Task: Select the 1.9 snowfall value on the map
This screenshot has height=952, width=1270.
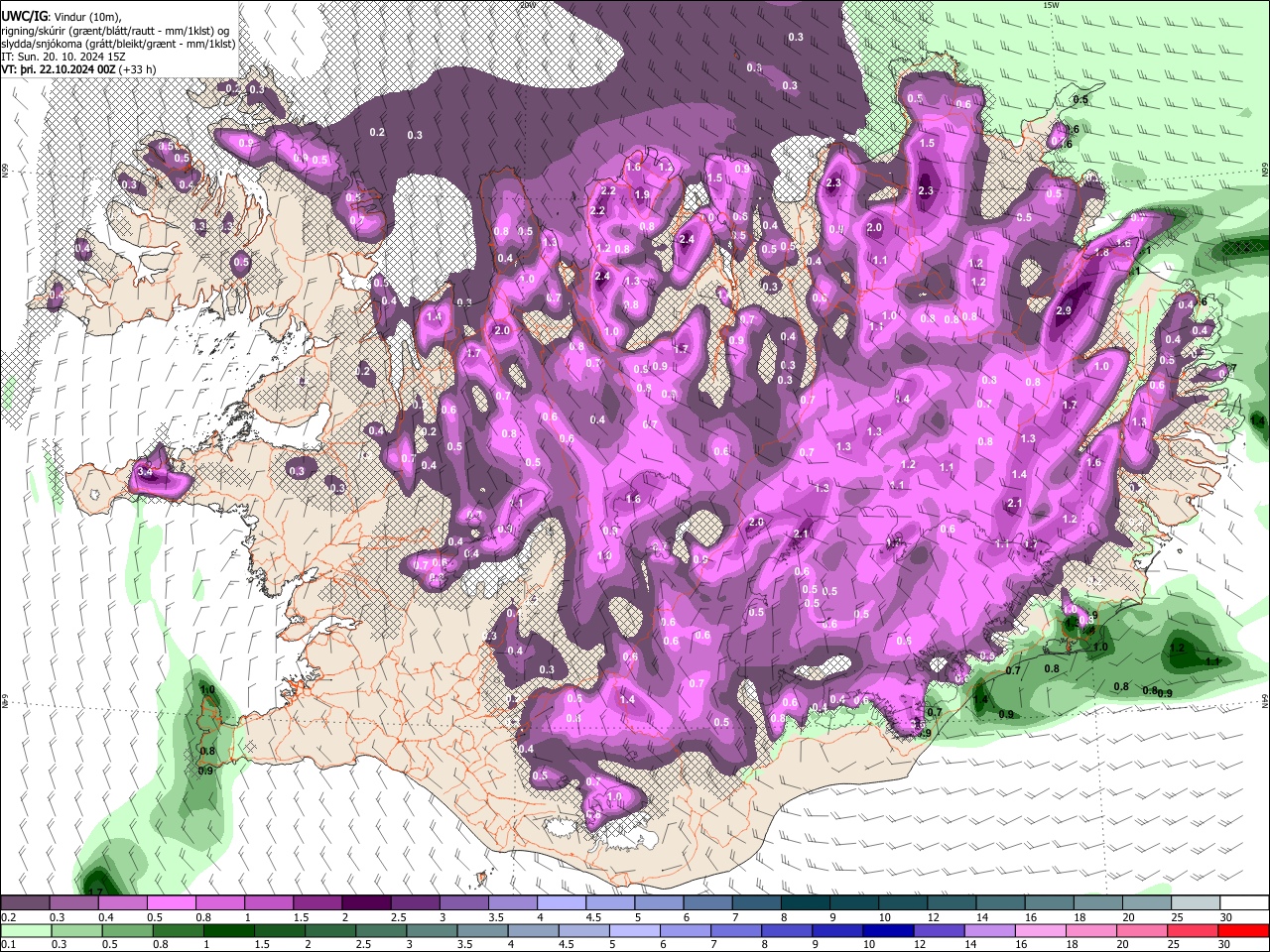Action: 642,195
